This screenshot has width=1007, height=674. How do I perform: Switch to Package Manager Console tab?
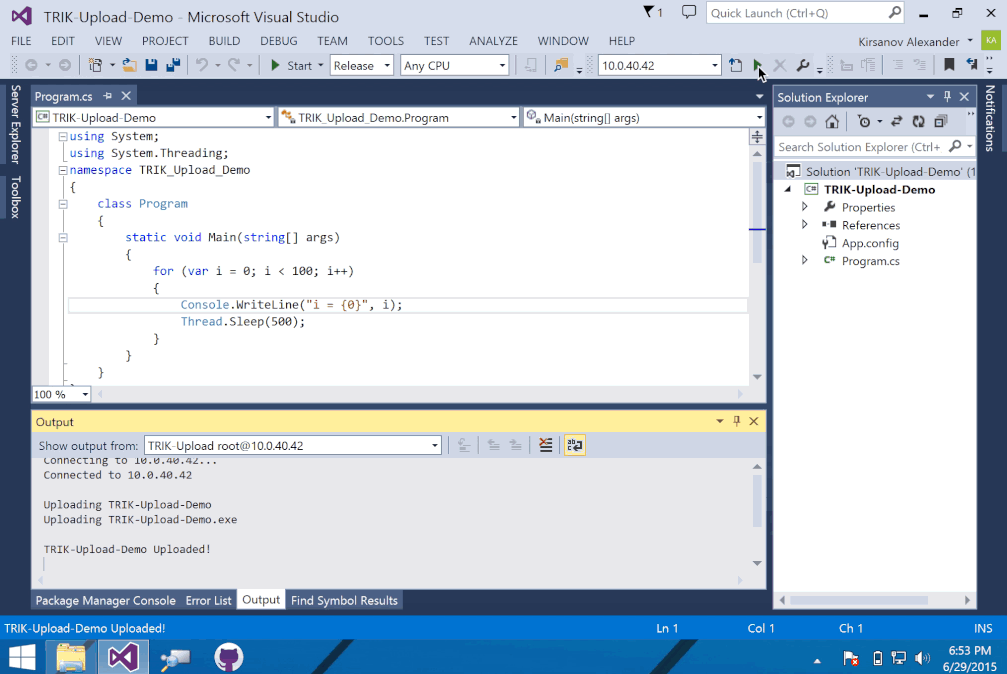pyautogui.click(x=105, y=600)
